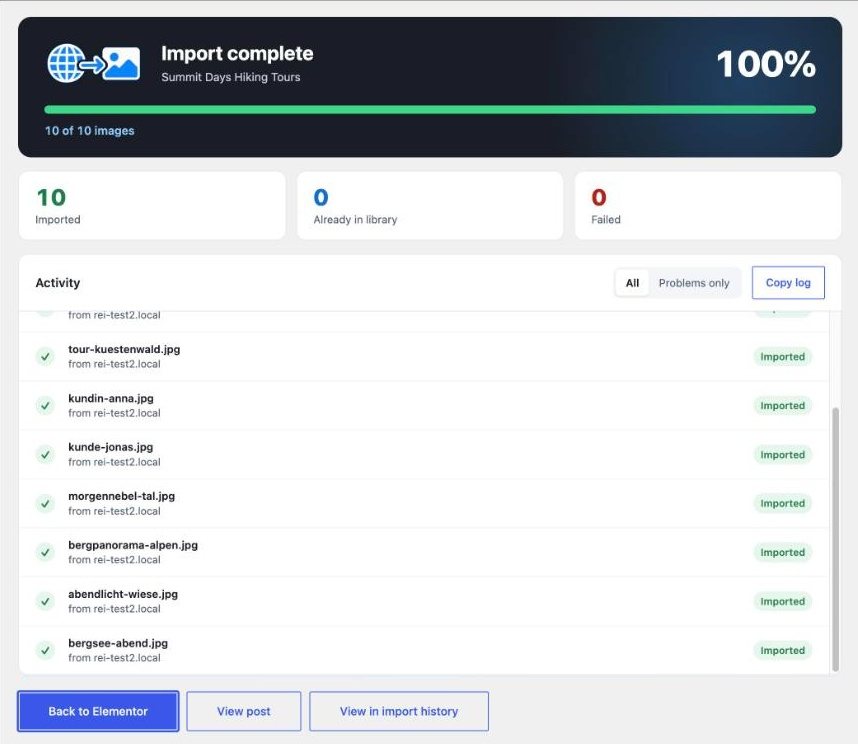Click the 100% percentage text

point(766,64)
